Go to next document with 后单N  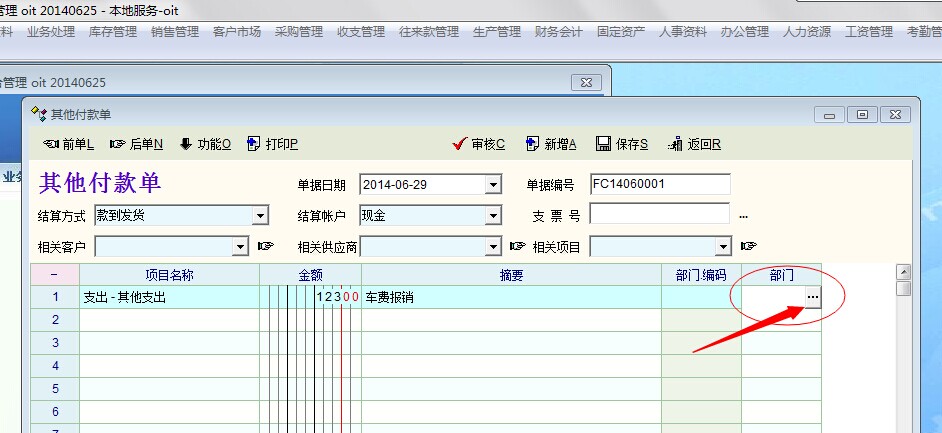tap(136, 144)
